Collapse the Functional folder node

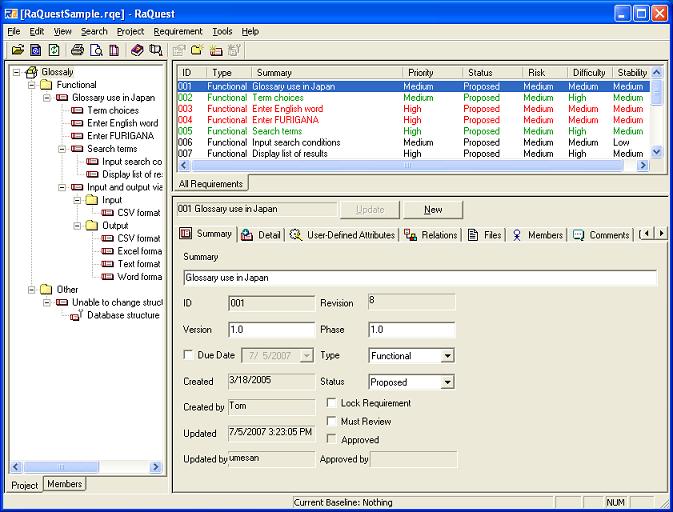coord(32,85)
